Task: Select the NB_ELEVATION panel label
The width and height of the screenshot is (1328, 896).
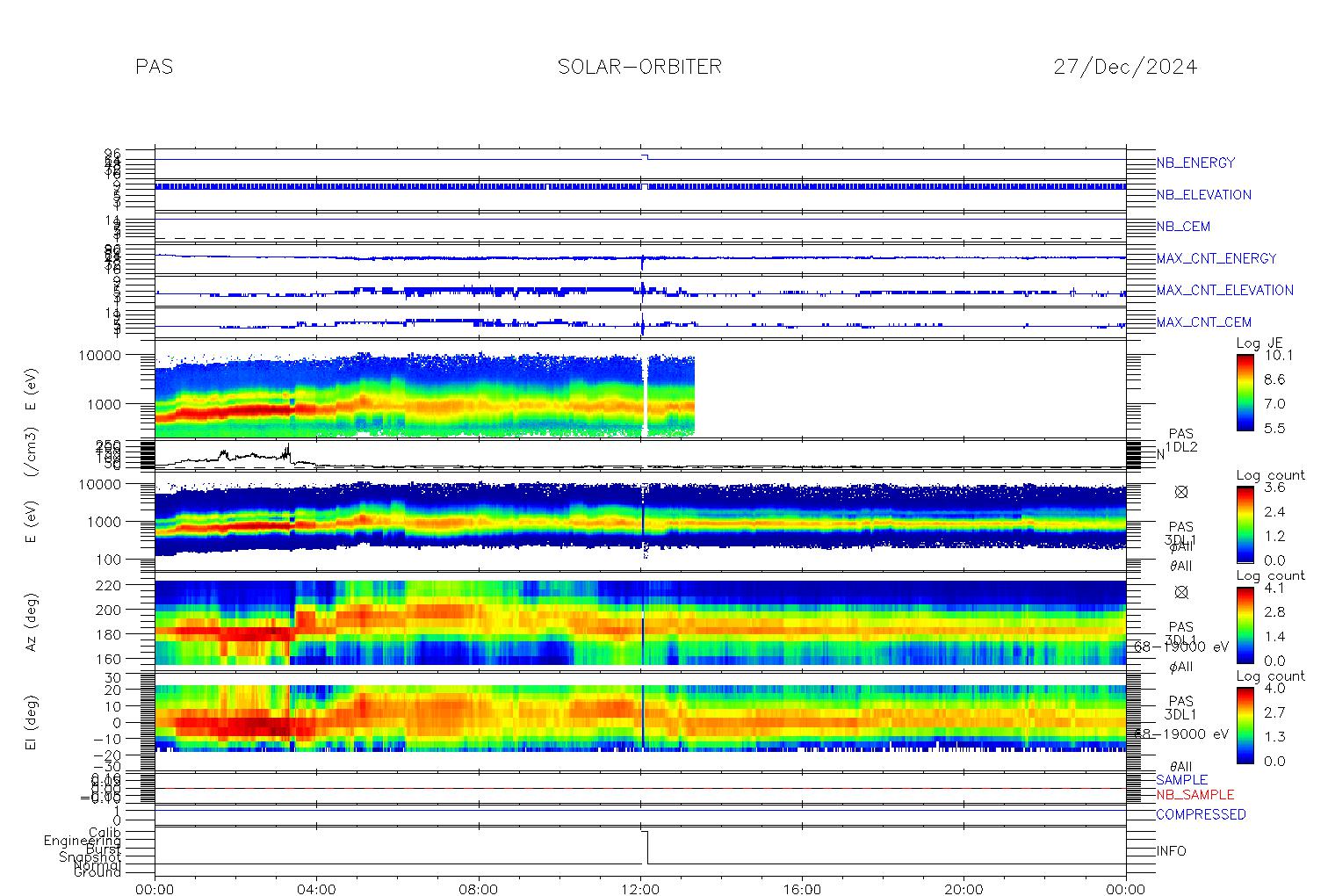Action: [1203, 195]
